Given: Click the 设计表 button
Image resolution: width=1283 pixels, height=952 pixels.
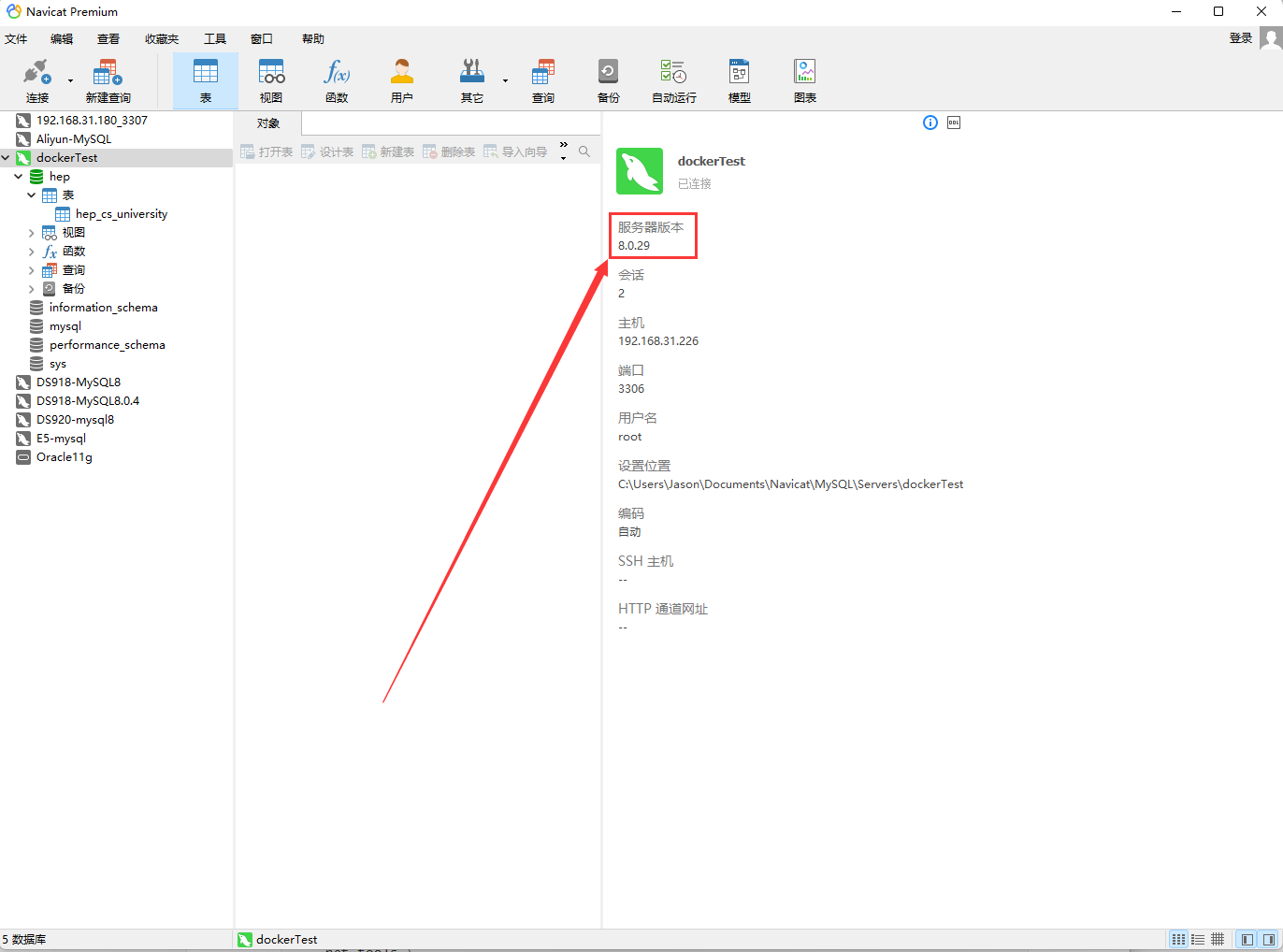Looking at the screenshot, I should coord(327,151).
